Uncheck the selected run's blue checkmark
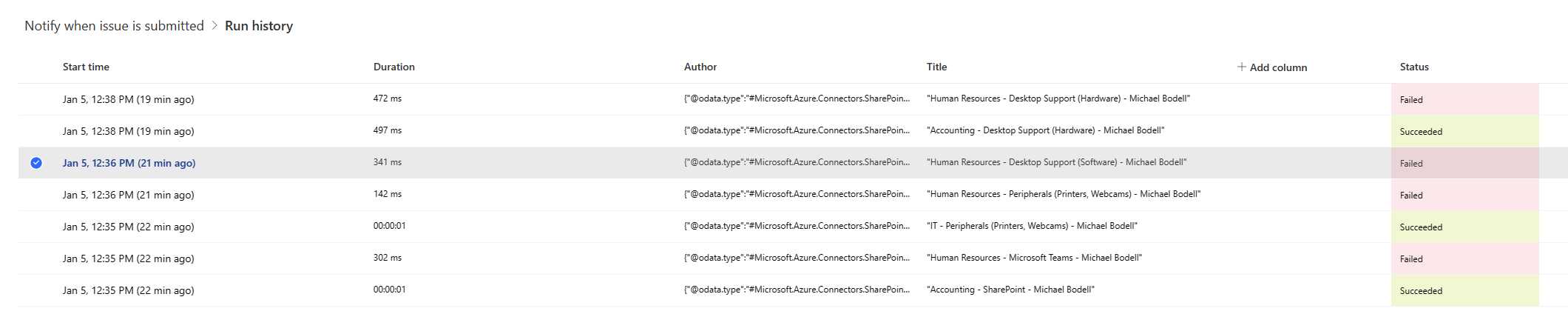The height and width of the screenshot is (334, 1568). (36, 163)
